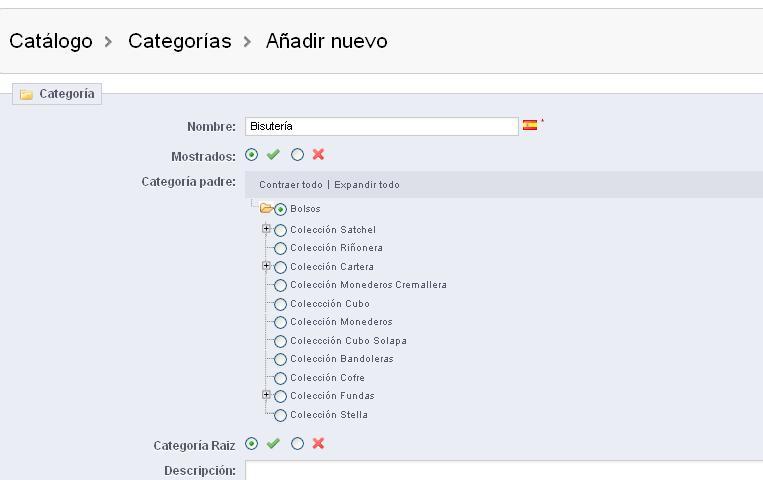Expand the Colección Satchel tree node
Image resolution: width=763 pixels, height=480 pixels.
coord(267,229)
